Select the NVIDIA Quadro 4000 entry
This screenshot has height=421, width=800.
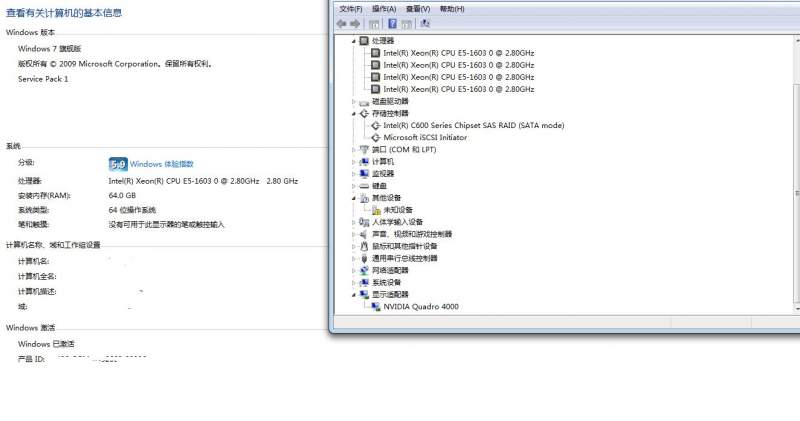pos(421,307)
